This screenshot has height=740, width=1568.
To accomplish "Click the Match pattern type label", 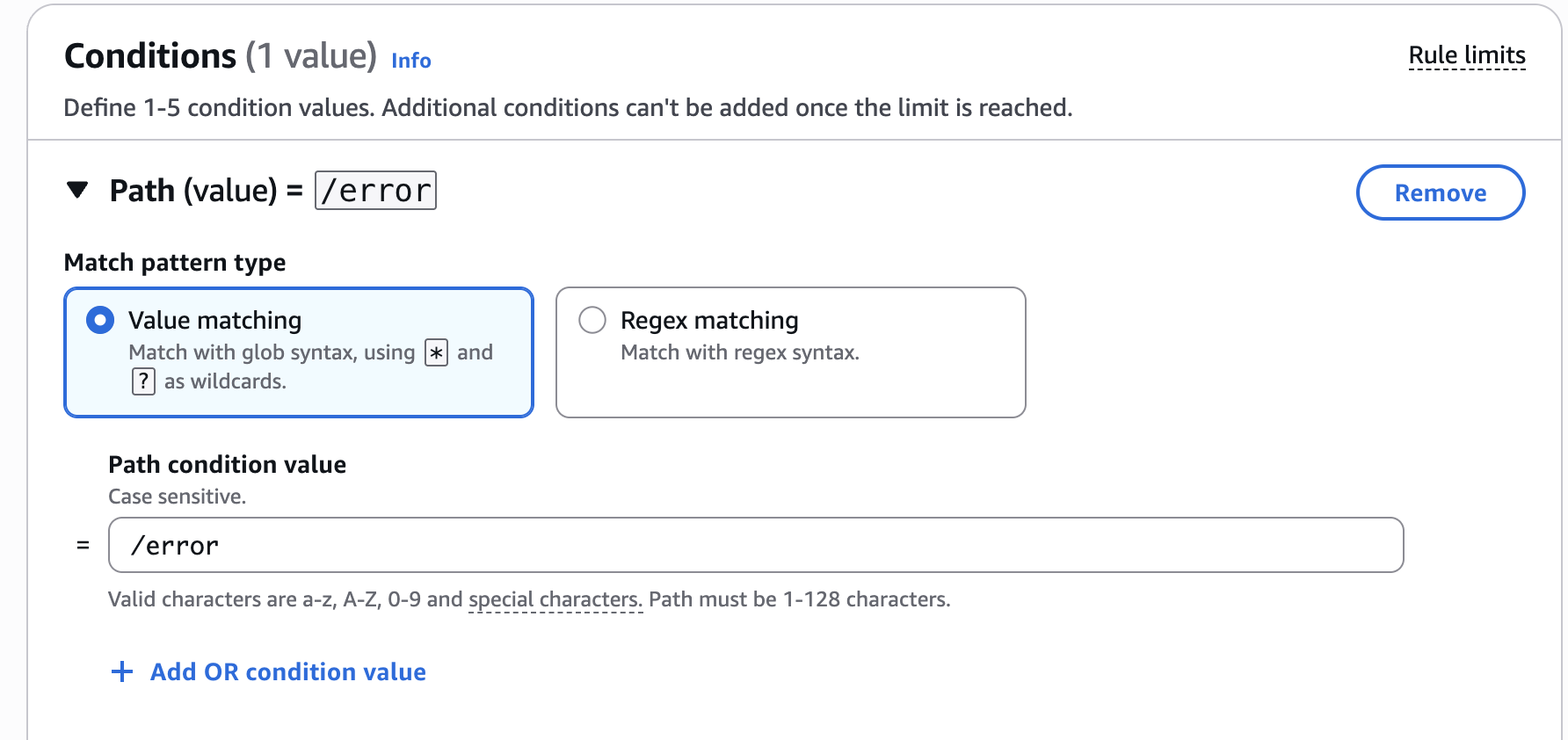I will (175, 263).
